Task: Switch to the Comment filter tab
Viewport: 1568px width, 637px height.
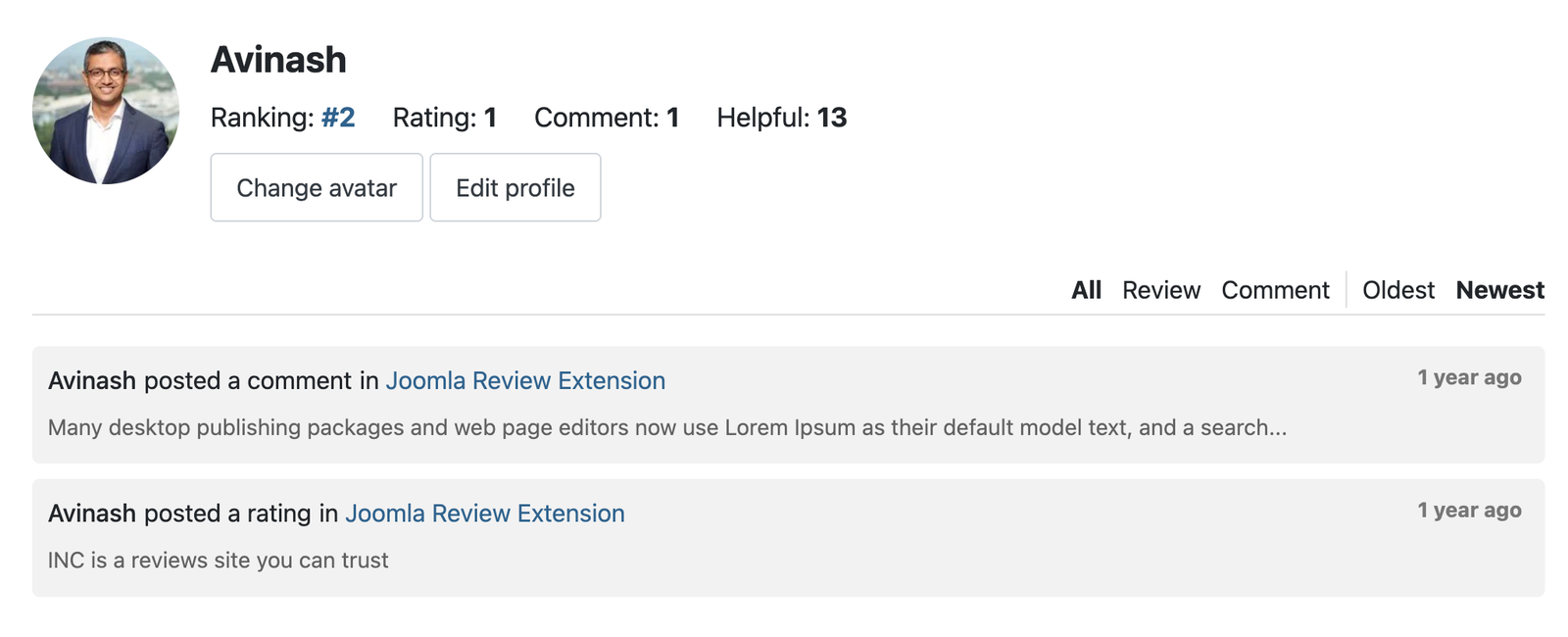Action: (1275, 290)
